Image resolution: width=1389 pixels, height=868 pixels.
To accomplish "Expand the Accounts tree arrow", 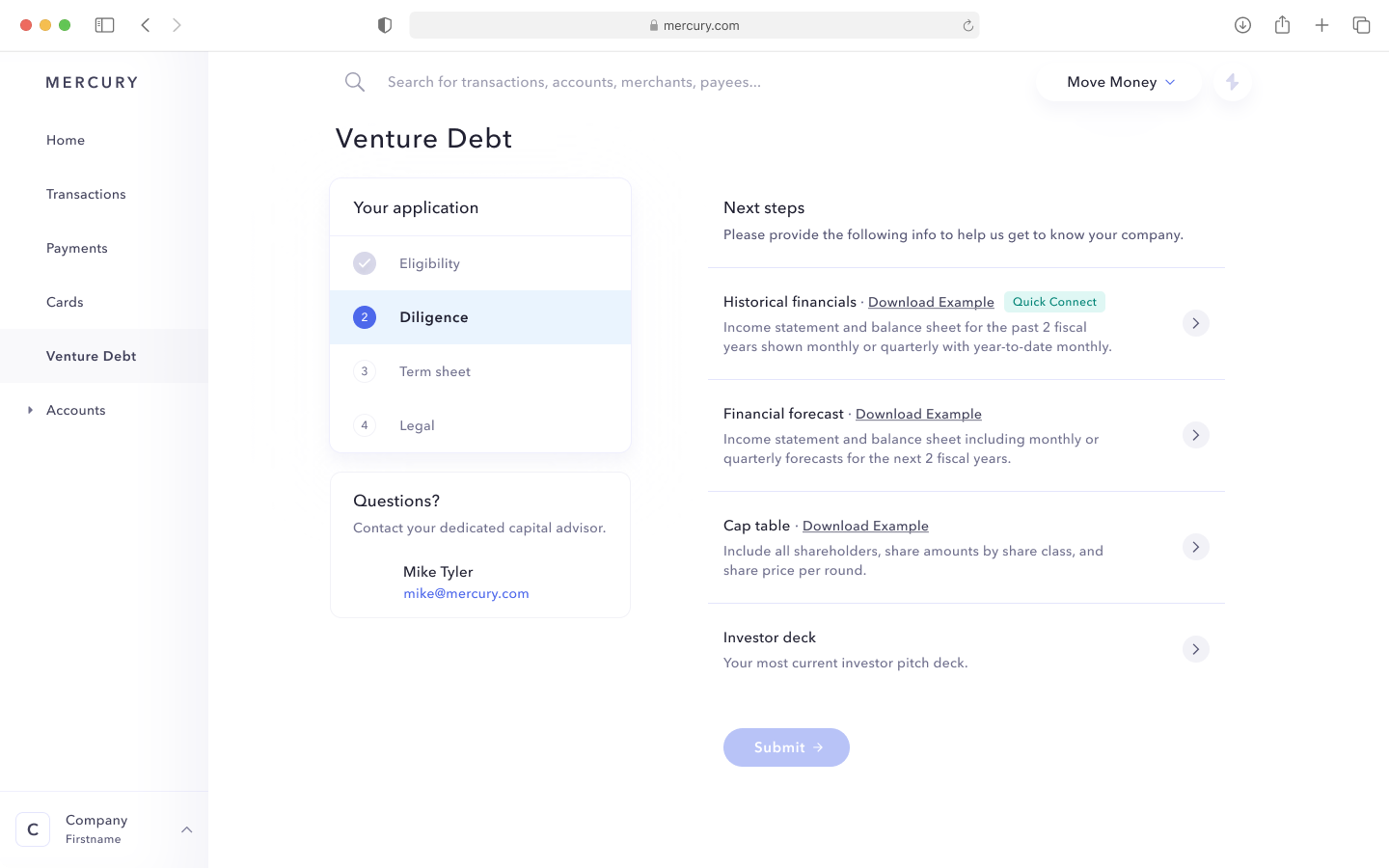I will pyautogui.click(x=31, y=410).
